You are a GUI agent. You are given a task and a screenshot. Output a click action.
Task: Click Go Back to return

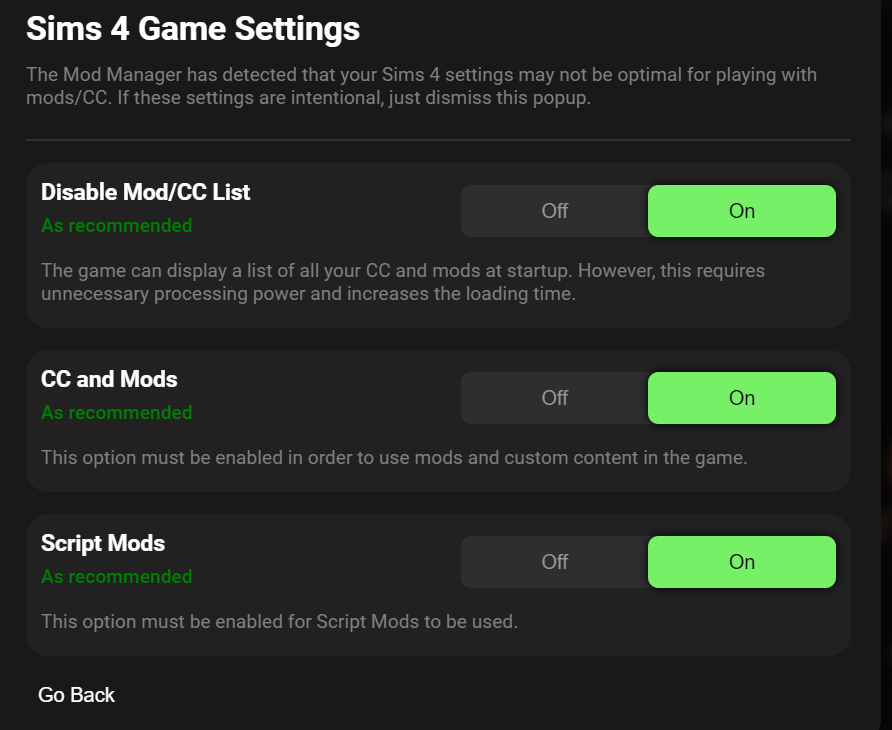[x=76, y=694]
